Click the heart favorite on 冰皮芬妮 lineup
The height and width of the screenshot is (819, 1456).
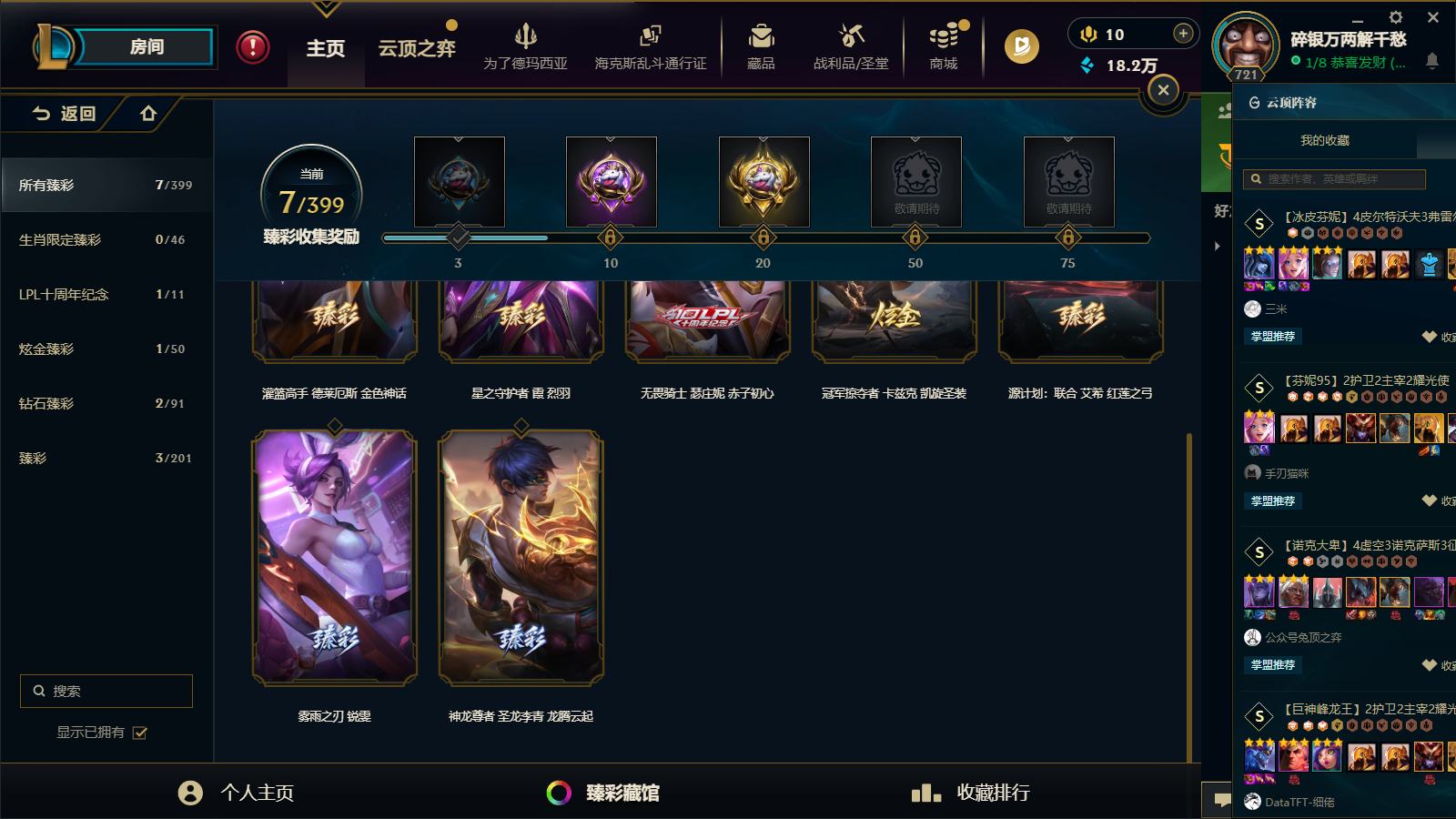[1430, 337]
